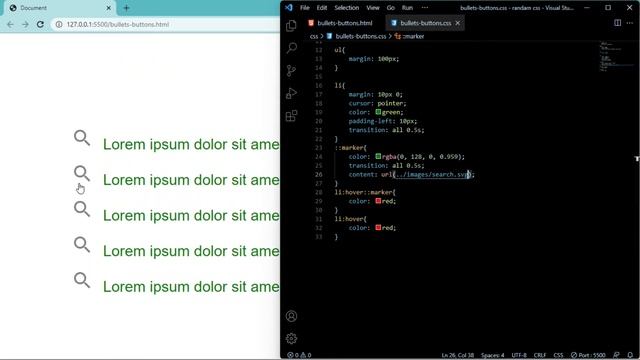Click the fourth Lorem ipsum list item
This screenshot has height=360, width=640.
(191, 251)
